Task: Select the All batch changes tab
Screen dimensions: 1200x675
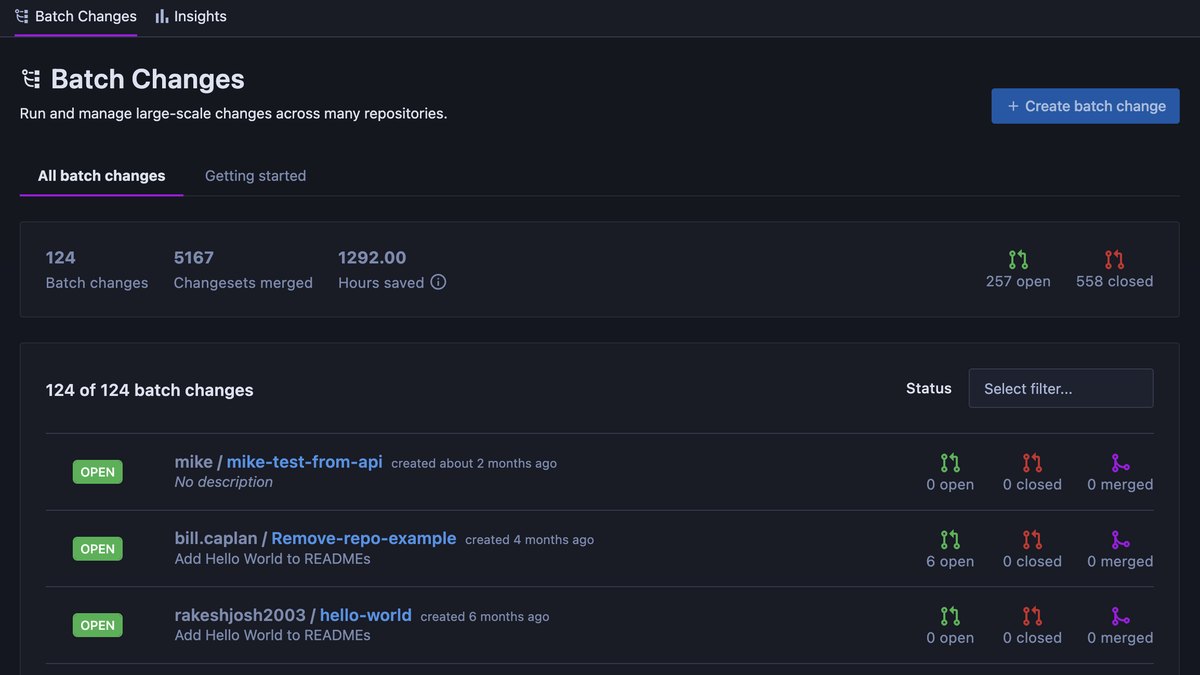Action: pyautogui.click(x=101, y=176)
